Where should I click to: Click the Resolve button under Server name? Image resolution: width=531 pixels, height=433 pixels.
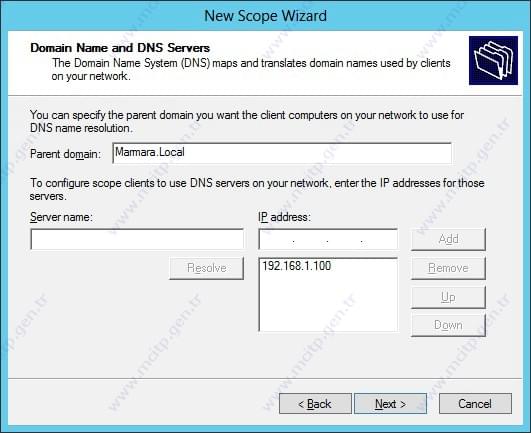207,268
